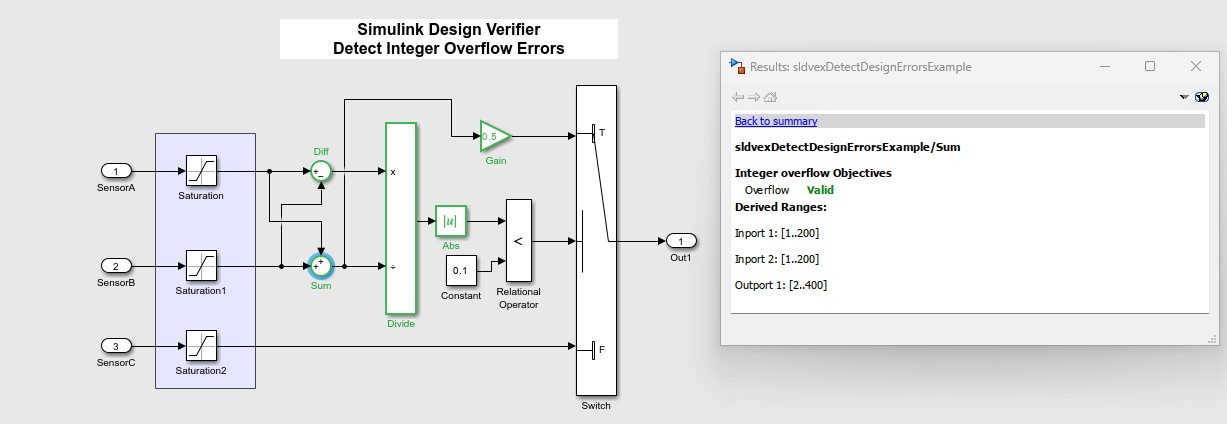Click the Simulink Design Verifier title annotation
This screenshot has height=424, width=1227.
point(448,39)
